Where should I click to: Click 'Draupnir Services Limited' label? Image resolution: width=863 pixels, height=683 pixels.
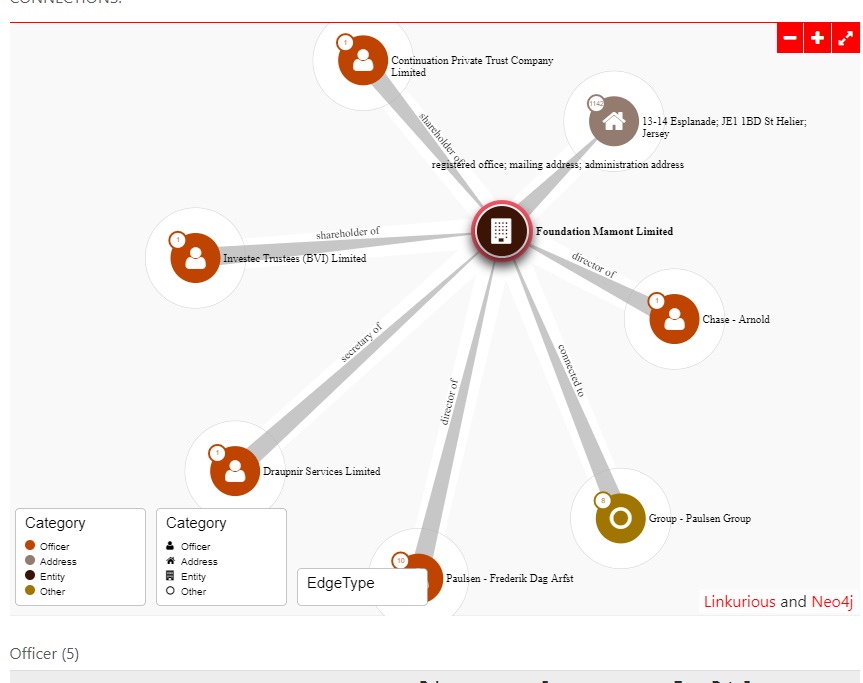tap(321, 471)
